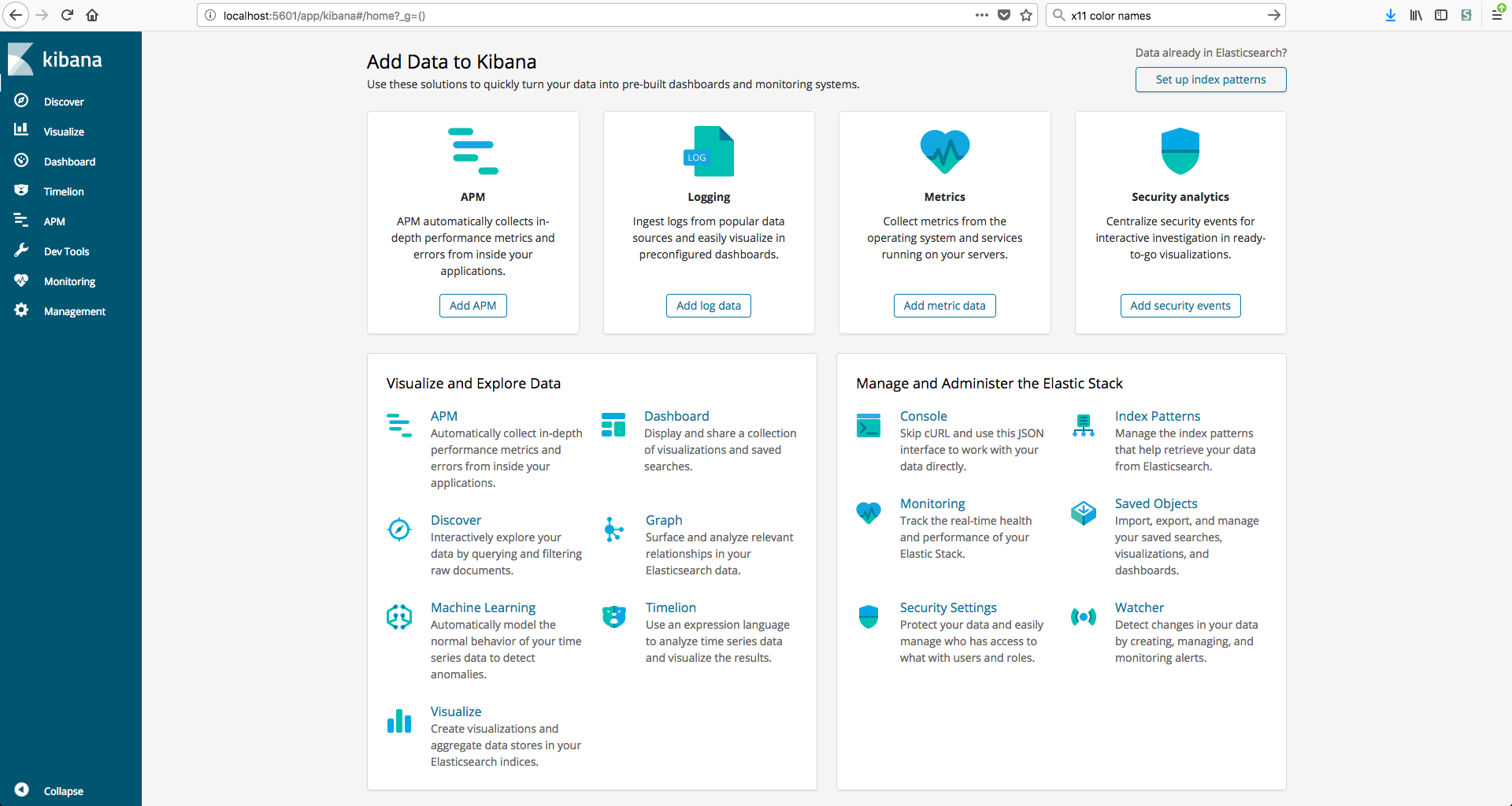
Task: Open the Monitoring link under Manage section
Action: coord(932,503)
